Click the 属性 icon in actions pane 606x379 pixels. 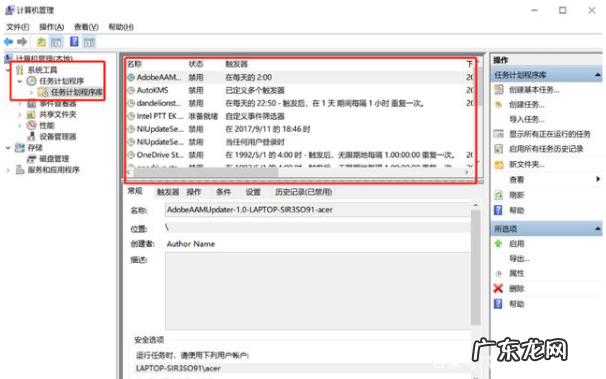(499, 274)
